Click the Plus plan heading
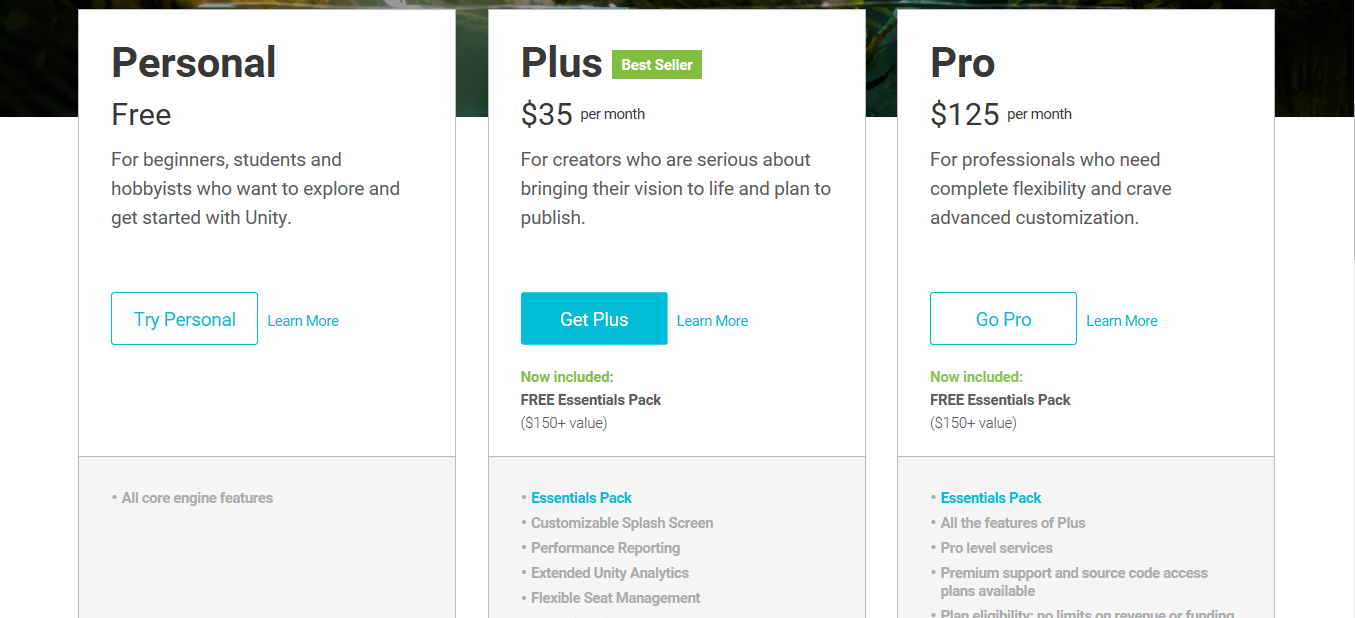The height and width of the screenshot is (618, 1355). tap(561, 63)
